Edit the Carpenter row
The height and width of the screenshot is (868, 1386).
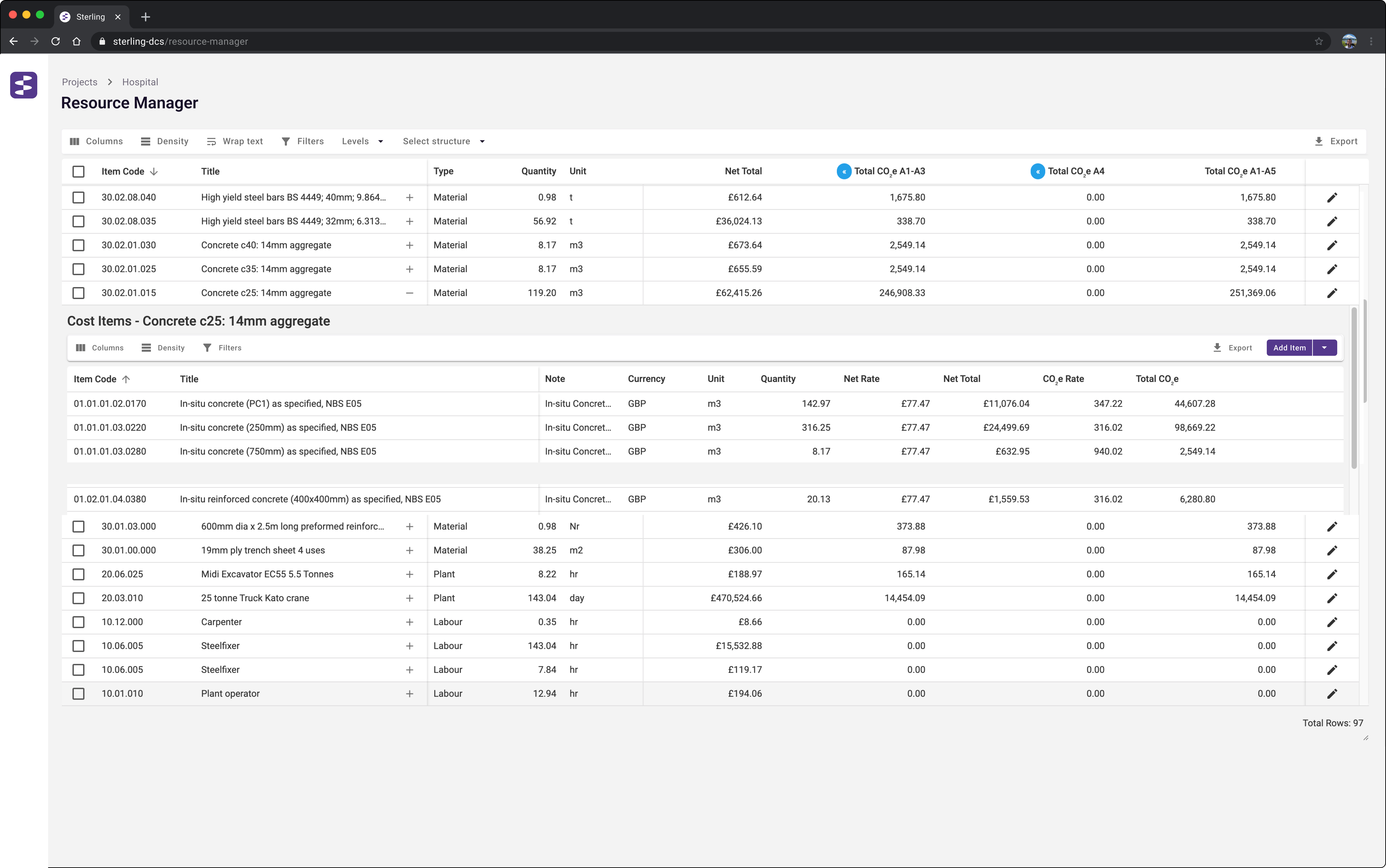coord(1332,622)
